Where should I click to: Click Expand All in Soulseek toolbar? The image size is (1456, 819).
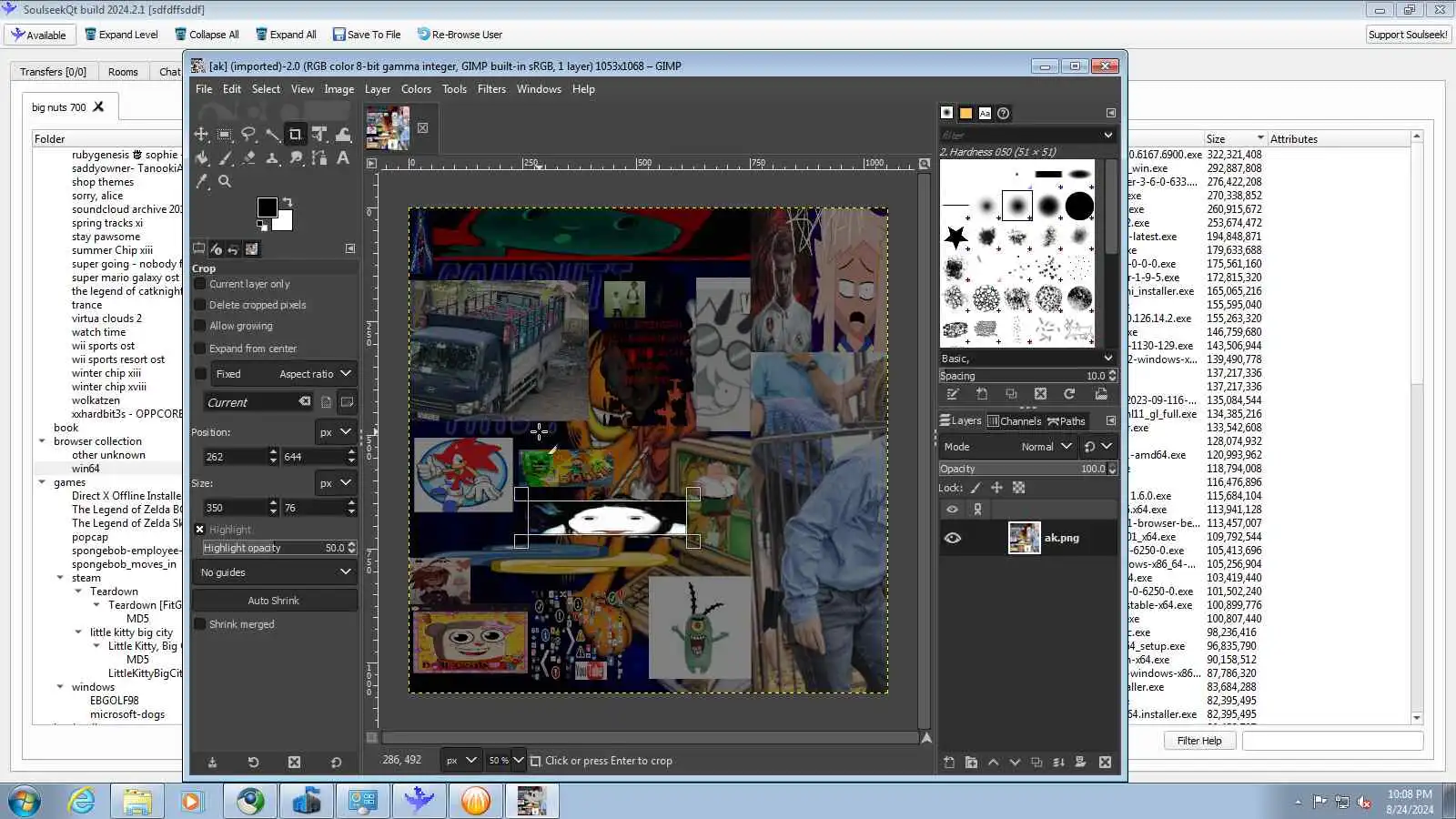(287, 35)
